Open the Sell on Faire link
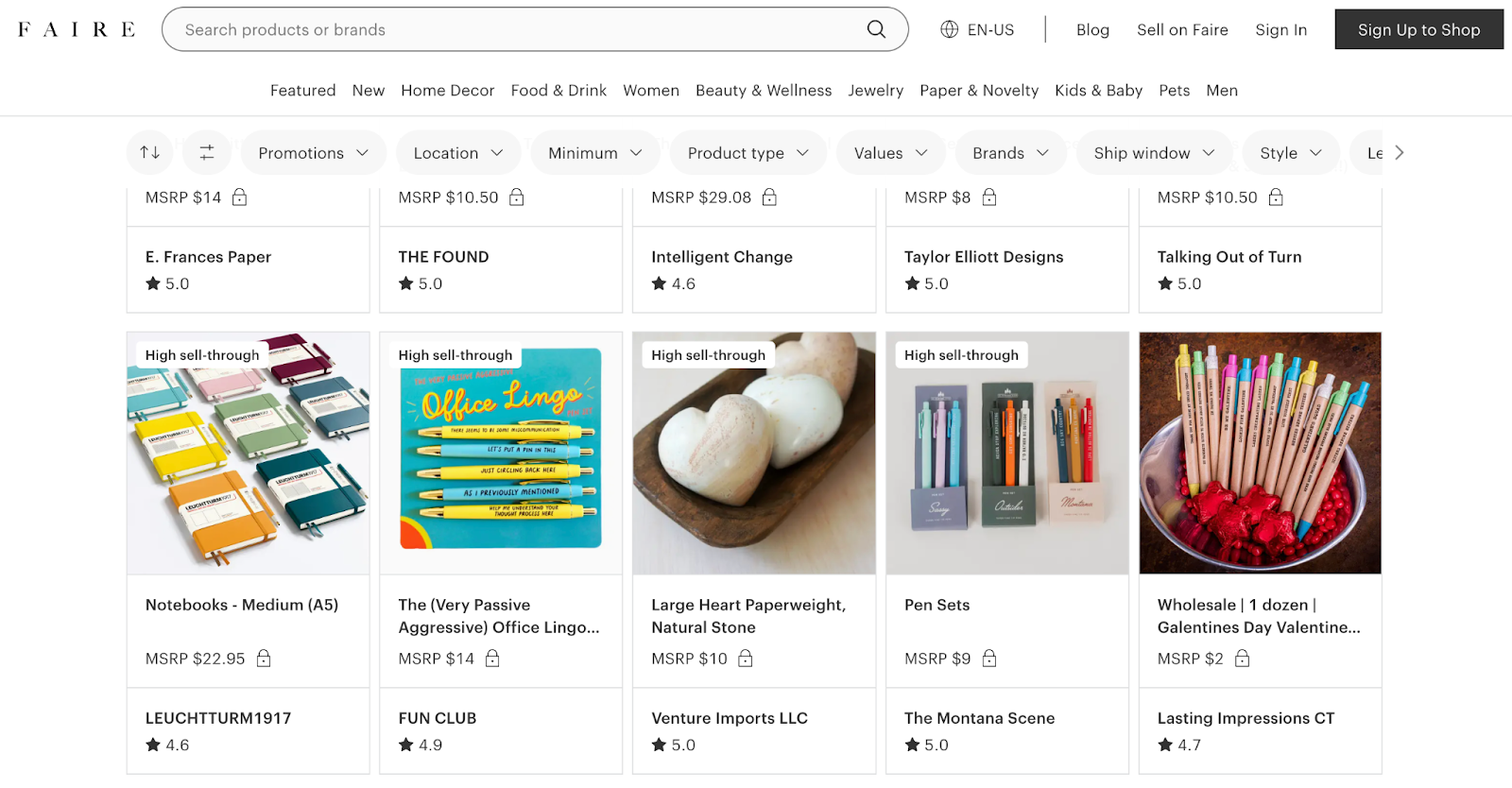 [1182, 30]
